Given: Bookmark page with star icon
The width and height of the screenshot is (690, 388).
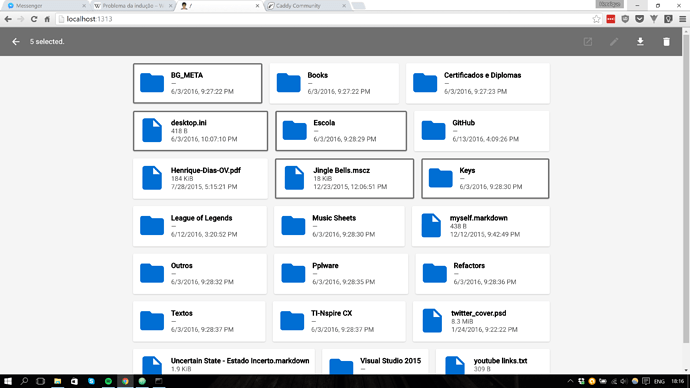Looking at the screenshot, I should click(596, 19).
